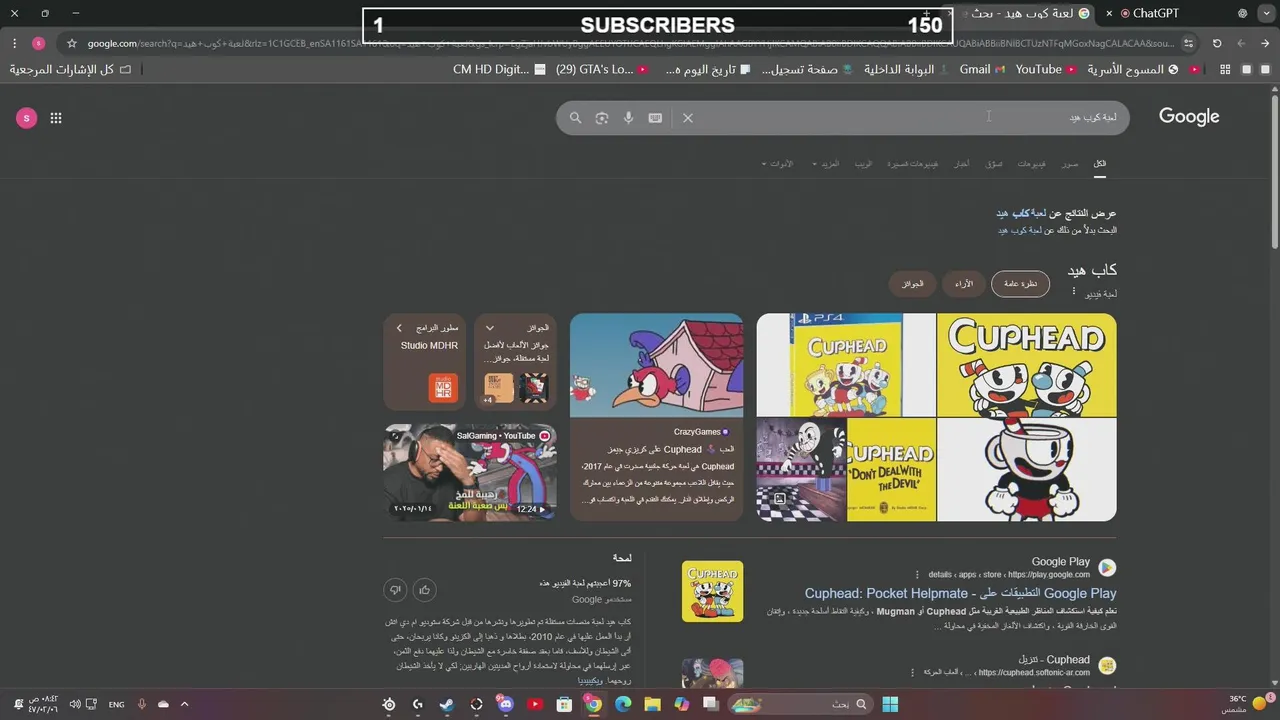This screenshot has height=720, width=1280.
Task: Switch to the صور (Images) tab
Action: click(1070, 163)
